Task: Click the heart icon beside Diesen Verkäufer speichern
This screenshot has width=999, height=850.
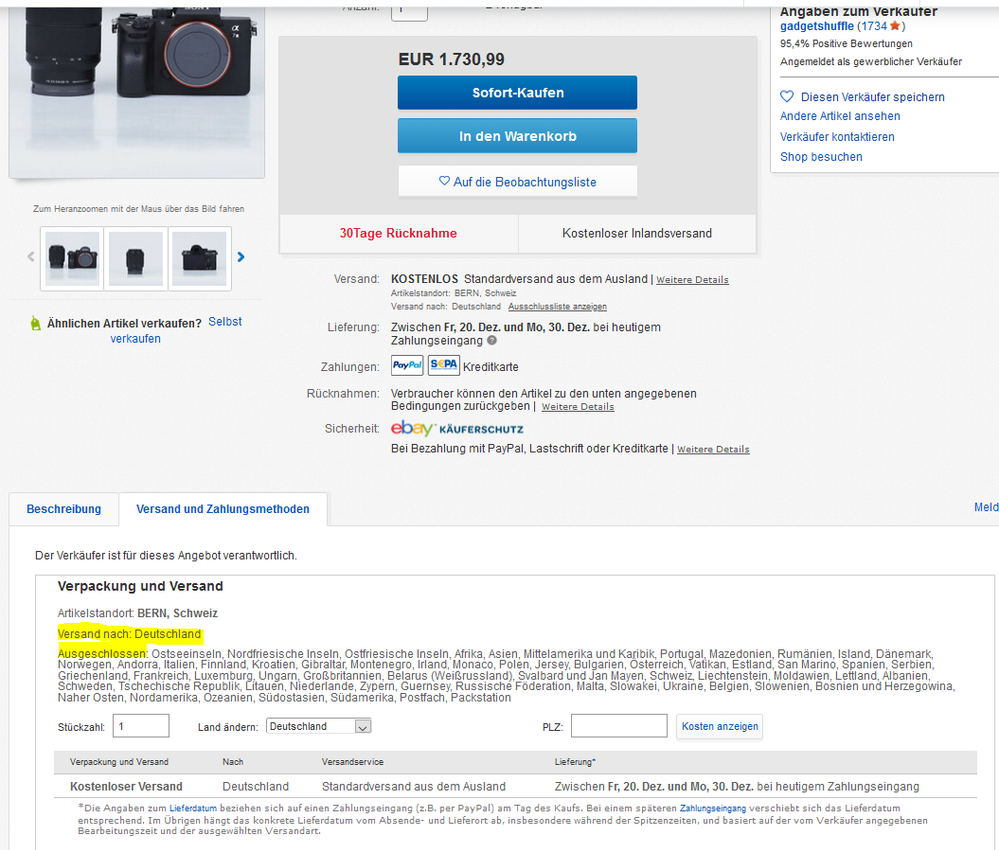Action: (787, 97)
